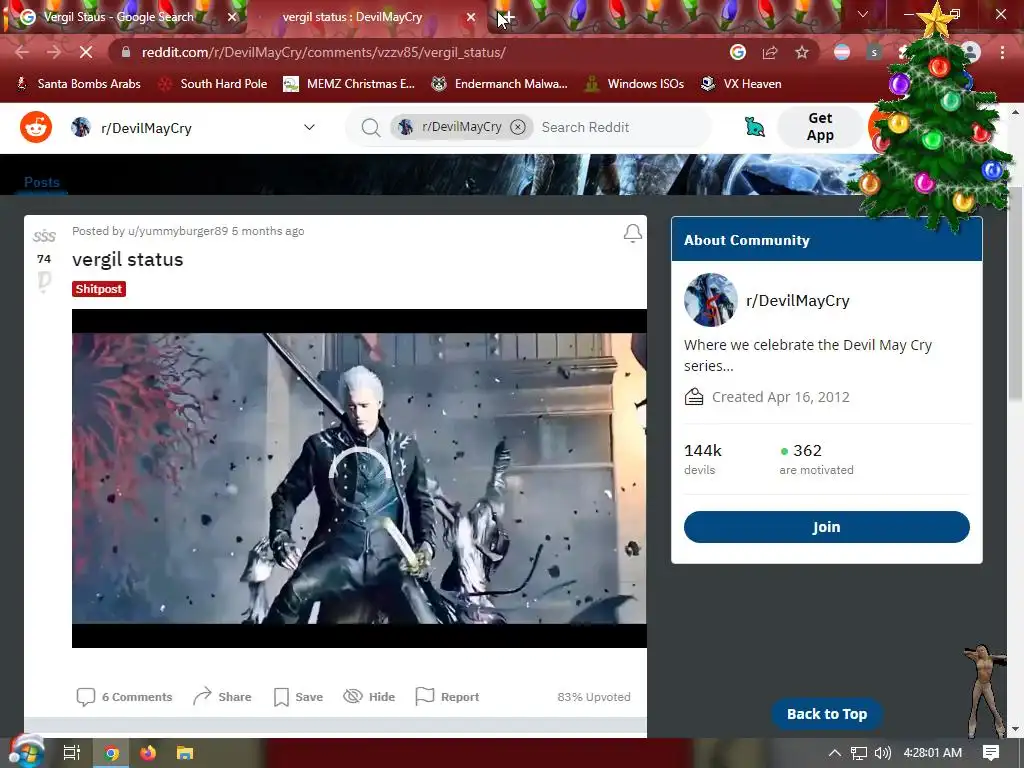Viewport: 1024px width, 768px height.
Task: Launch Firefox from taskbar
Action: point(148,753)
